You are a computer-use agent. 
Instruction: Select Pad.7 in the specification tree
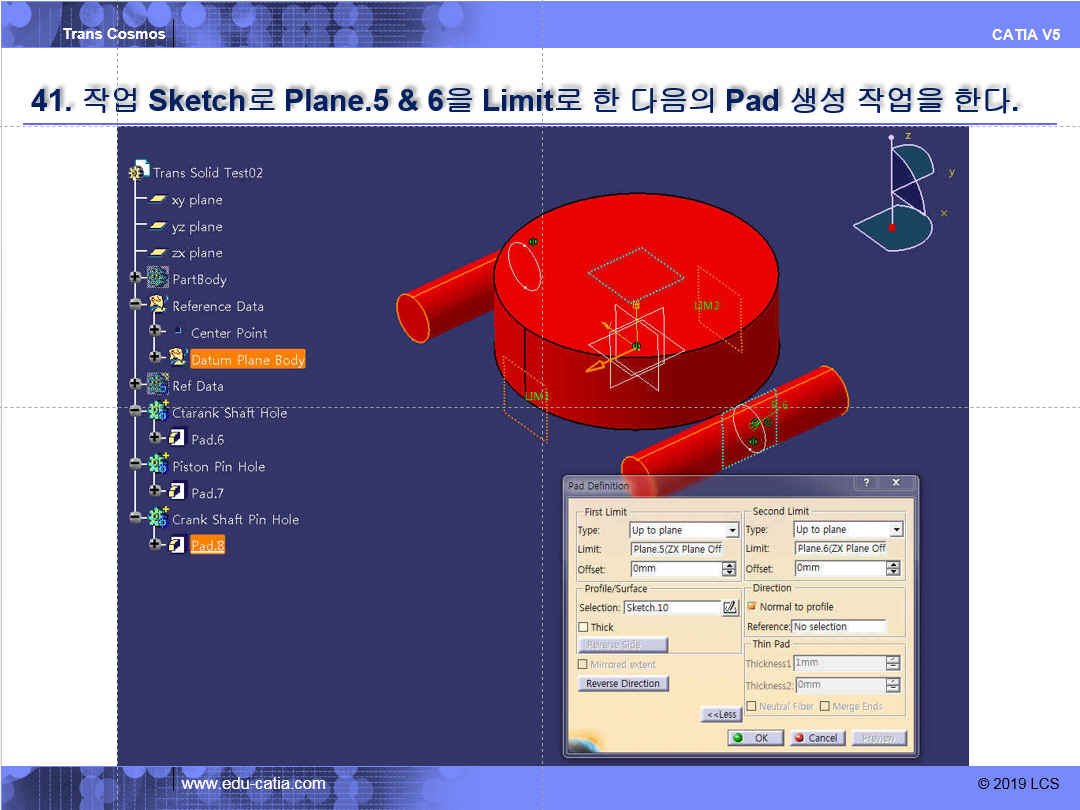207,493
